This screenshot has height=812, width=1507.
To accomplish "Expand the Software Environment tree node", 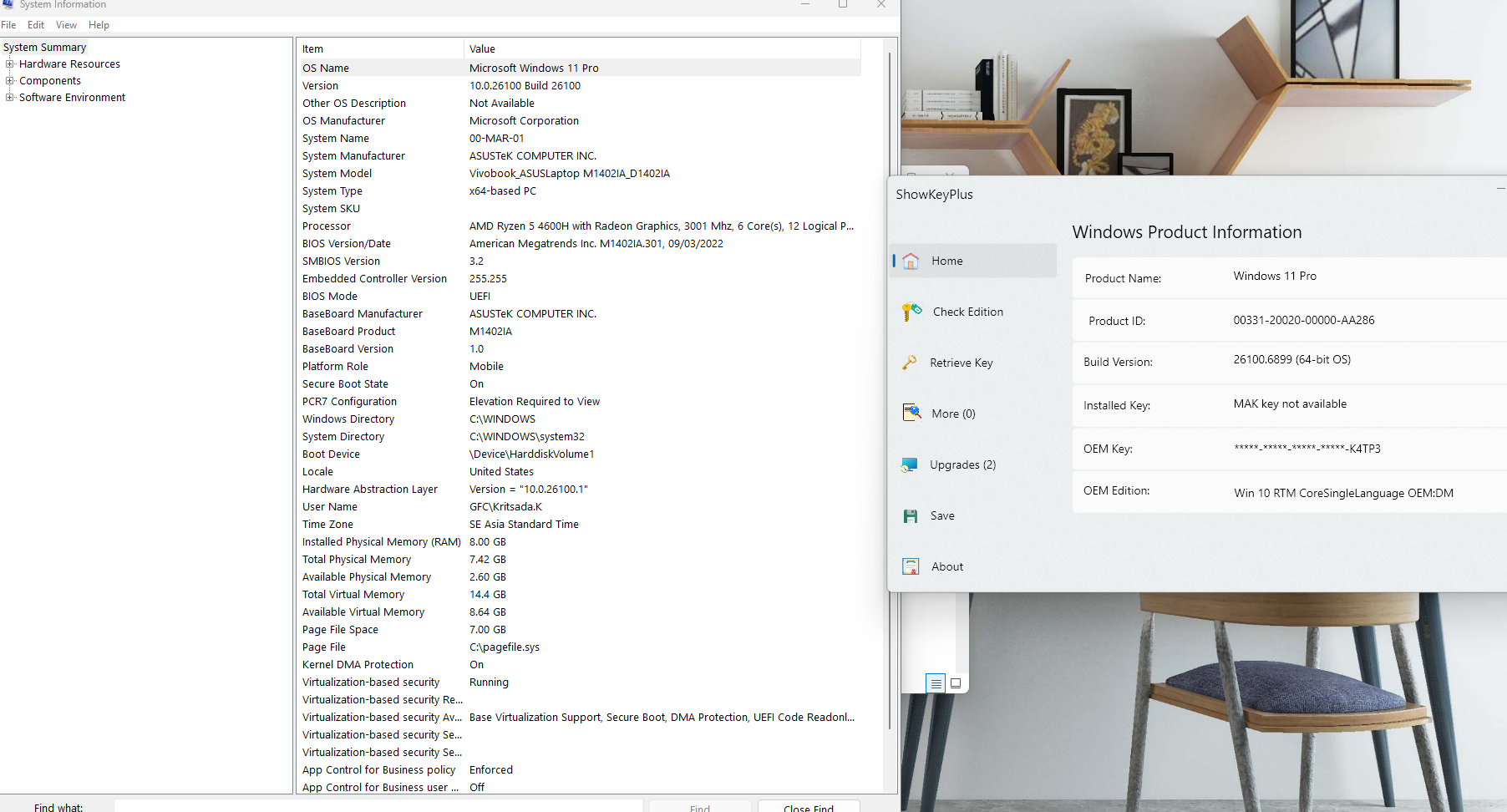I will pos(10,98).
